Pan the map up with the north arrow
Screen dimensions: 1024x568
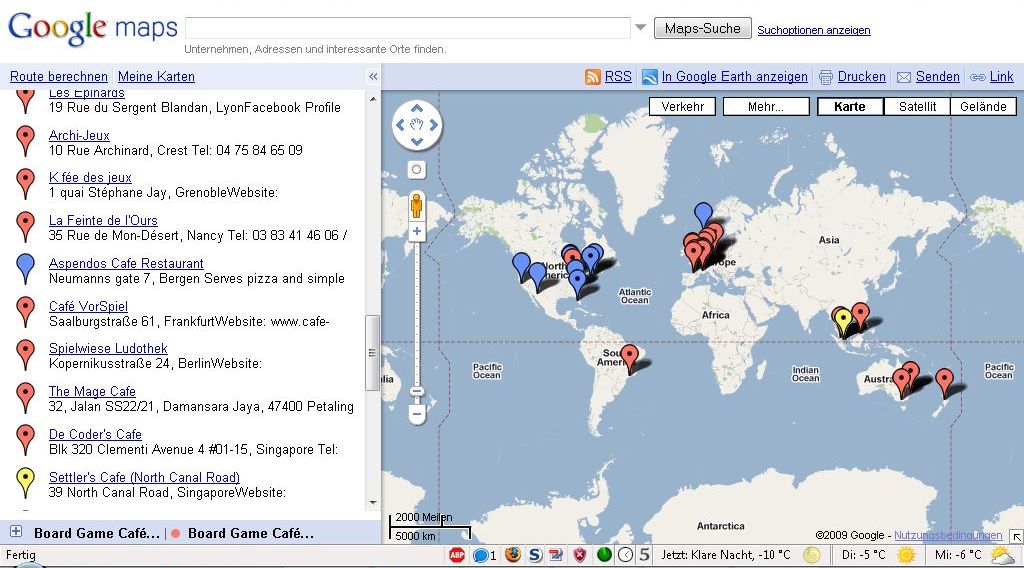[x=417, y=108]
